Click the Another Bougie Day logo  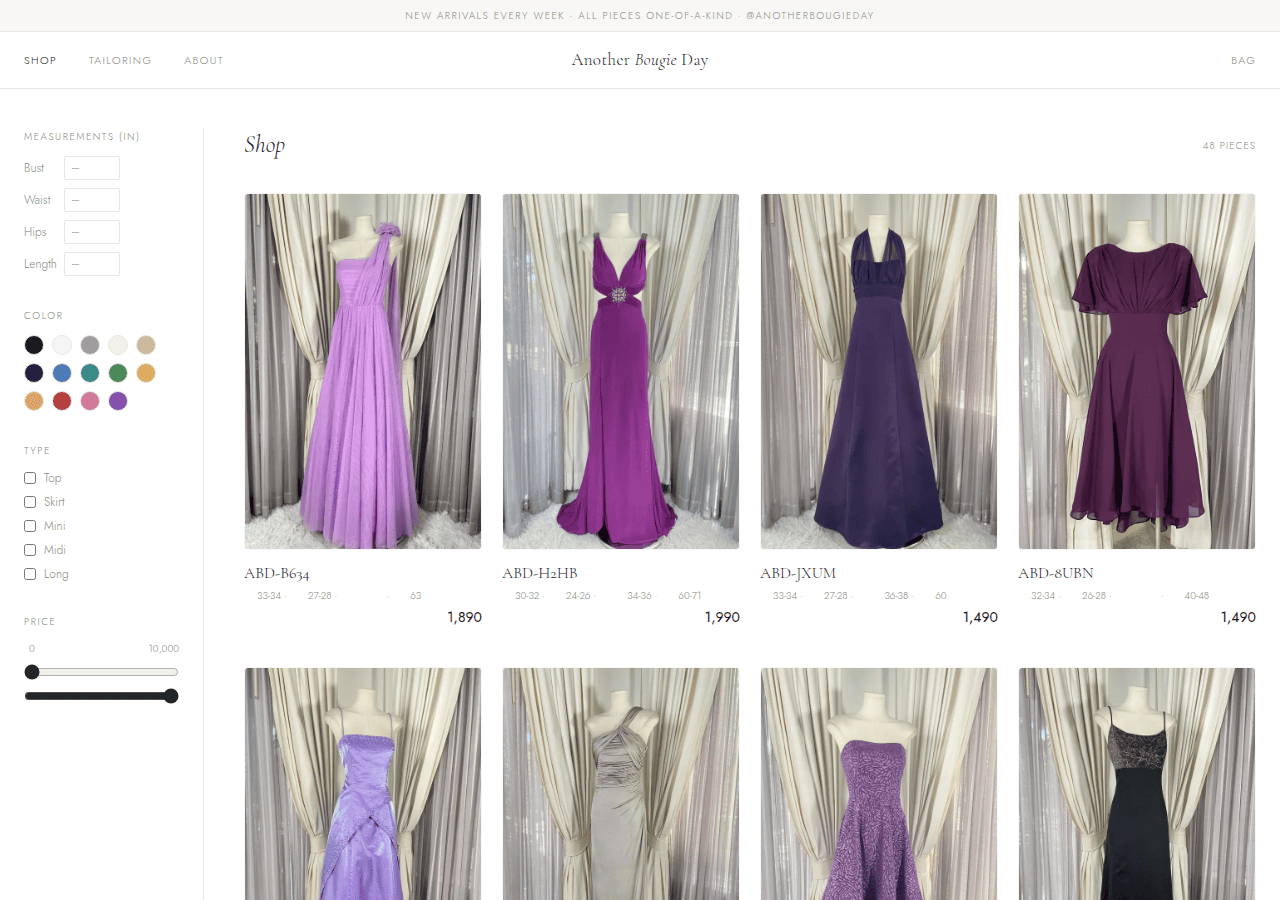pyautogui.click(x=640, y=60)
